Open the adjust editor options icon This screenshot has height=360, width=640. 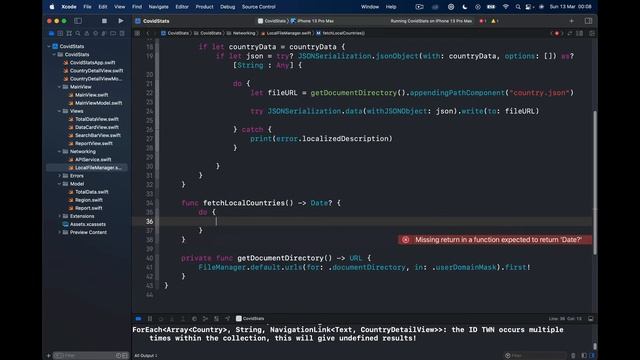(x=580, y=33)
